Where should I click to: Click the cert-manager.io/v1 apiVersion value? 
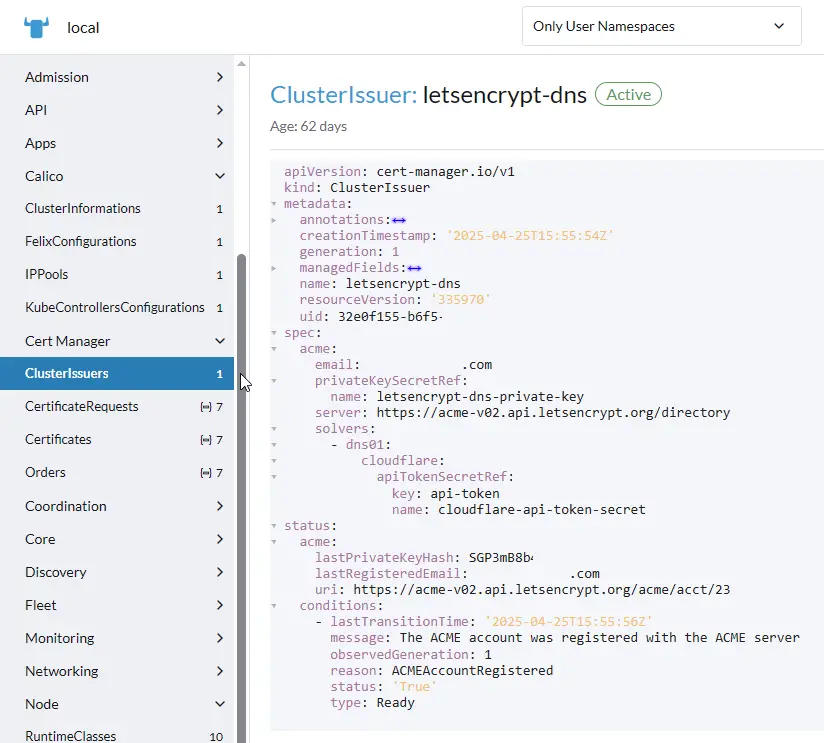[x=446, y=172]
